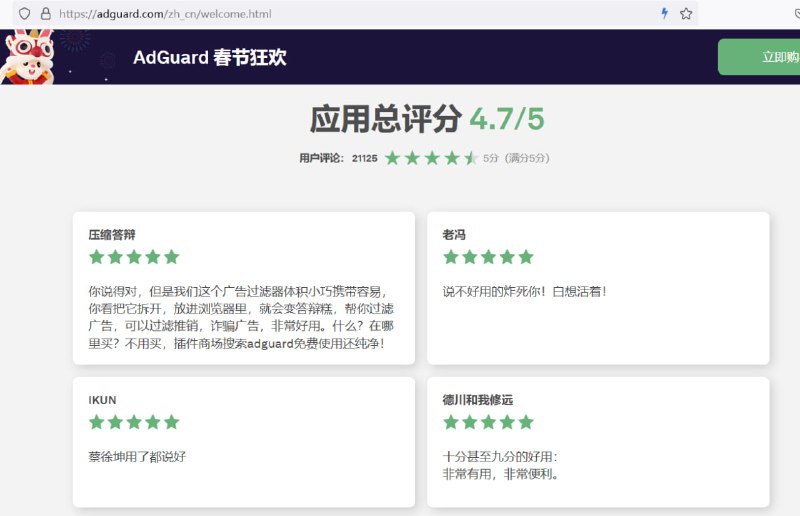The width and height of the screenshot is (800, 516).
Task: Click the review text 十分甚至九分的好用
Action: 500,457
